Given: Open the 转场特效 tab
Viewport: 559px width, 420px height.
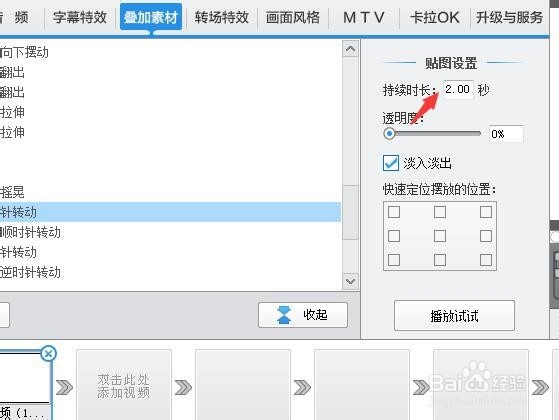Looking at the screenshot, I should click(x=221, y=17).
